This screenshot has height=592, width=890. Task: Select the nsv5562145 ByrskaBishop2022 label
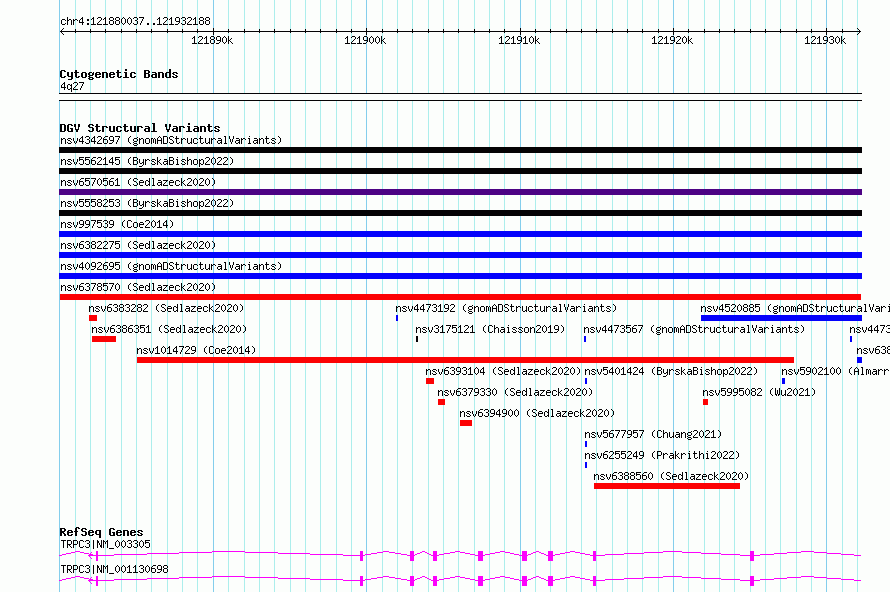point(147,161)
